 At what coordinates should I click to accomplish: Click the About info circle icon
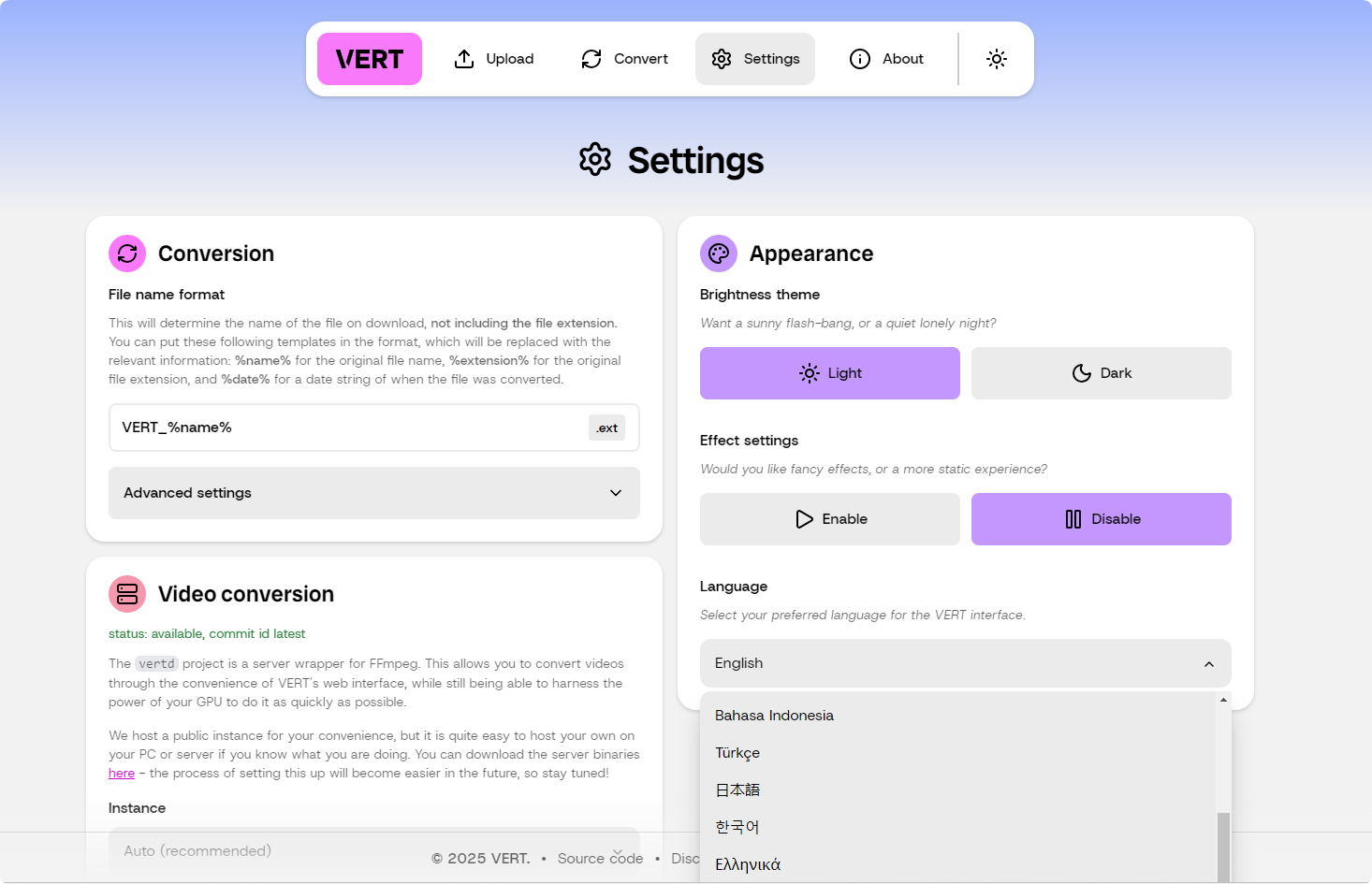tap(860, 59)
